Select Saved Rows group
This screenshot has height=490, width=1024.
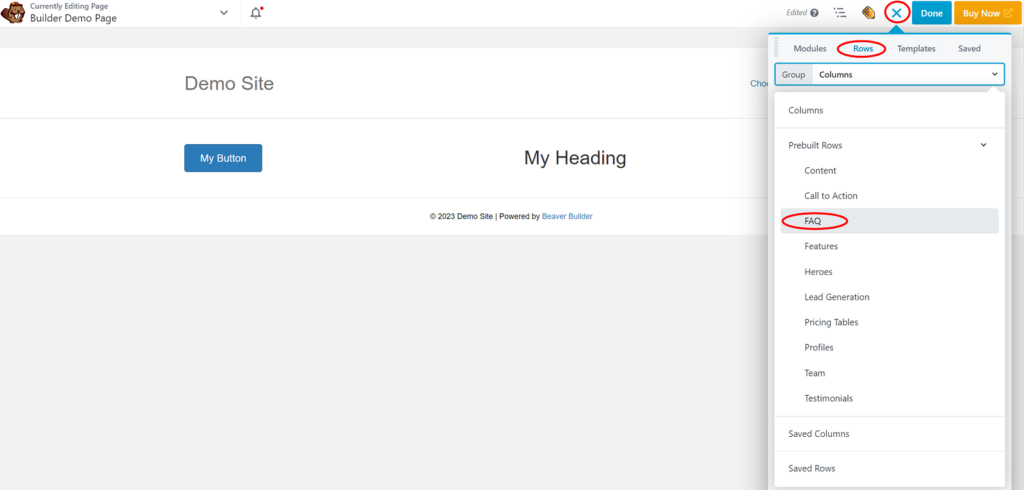coord(889,468)
